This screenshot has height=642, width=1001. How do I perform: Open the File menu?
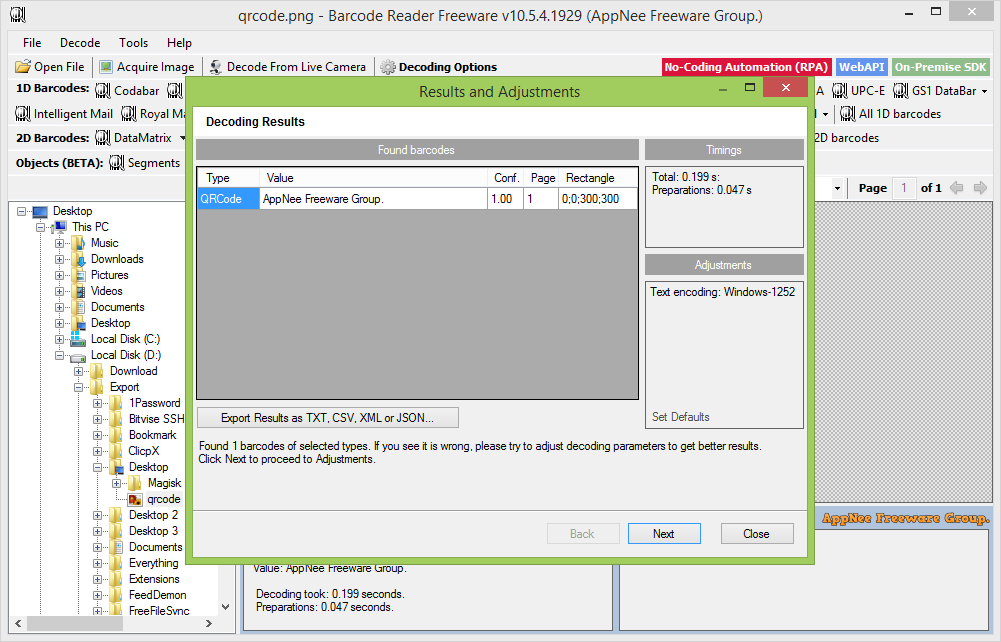tap(32, 43)
